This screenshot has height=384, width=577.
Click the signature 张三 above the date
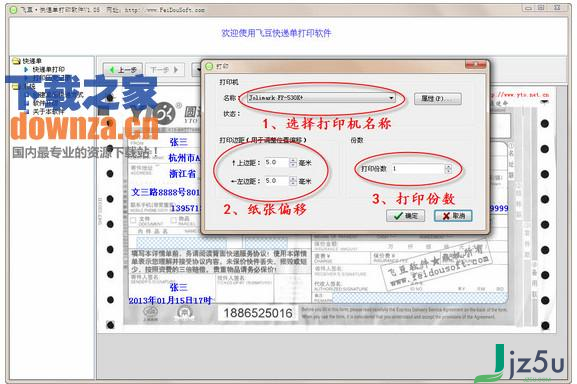(x=178, y=287)
